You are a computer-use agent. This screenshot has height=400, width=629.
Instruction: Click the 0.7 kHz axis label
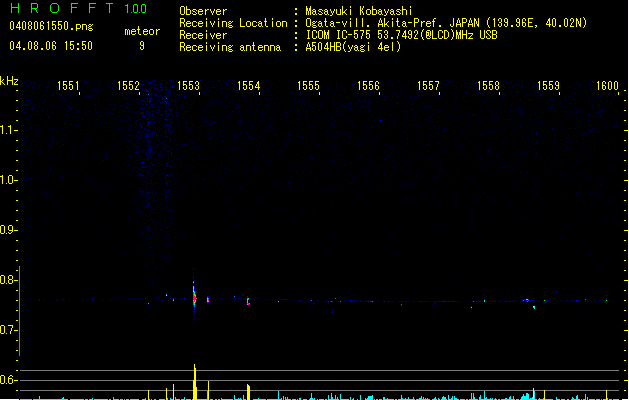tap(8, 330)
